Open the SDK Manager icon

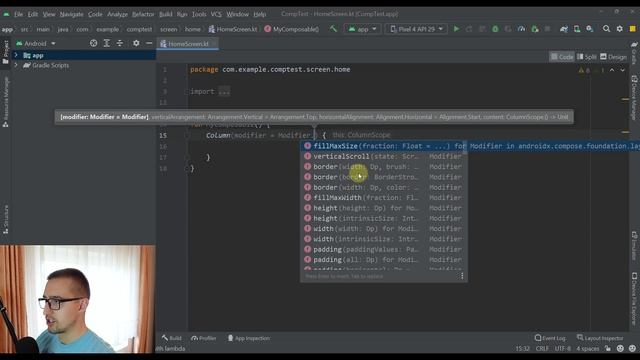(x=590, y=29)
